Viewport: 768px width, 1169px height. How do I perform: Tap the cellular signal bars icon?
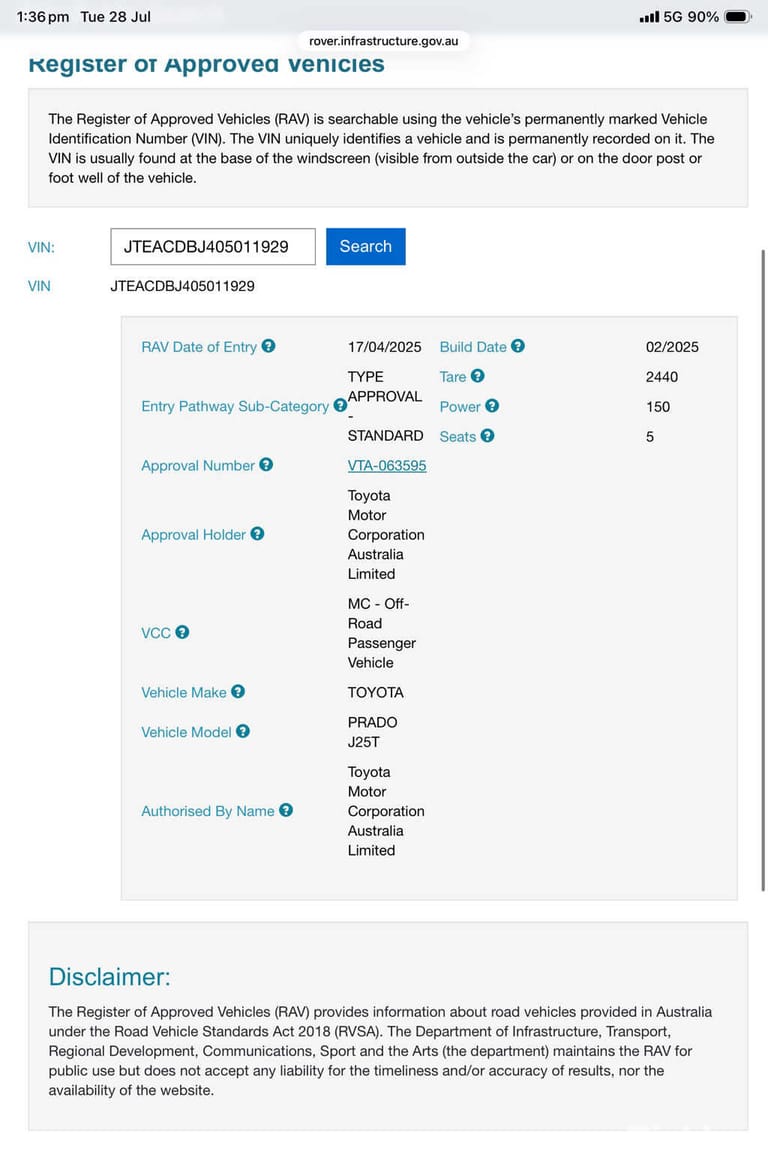click(x=649, y=16)
